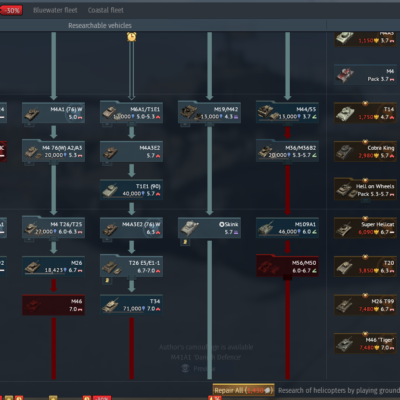Click the Researchable vehicles header
Viewport: 400px width, 400px height.
100,25
